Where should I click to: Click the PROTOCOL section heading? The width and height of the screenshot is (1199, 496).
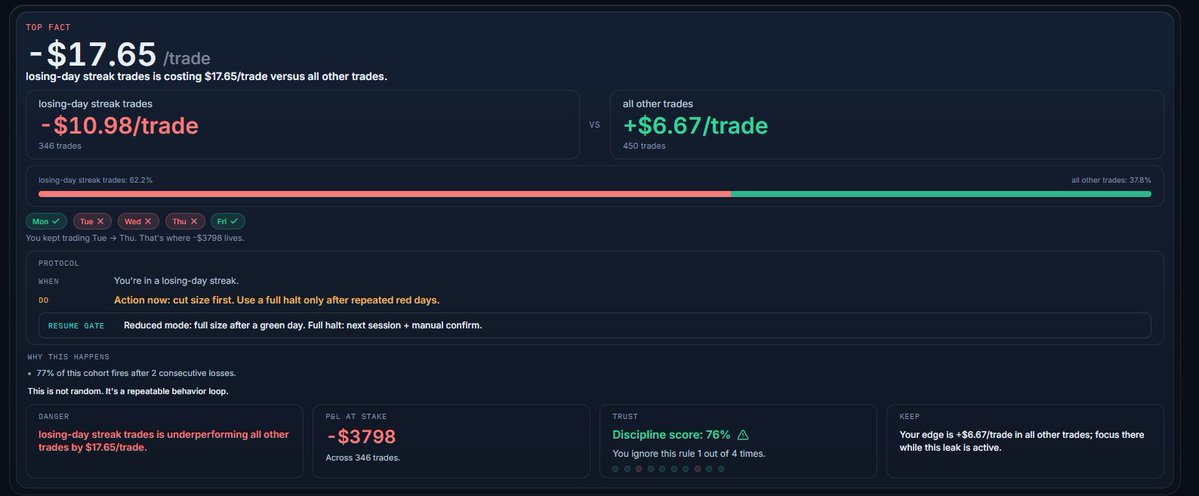click(x=59, y=264)
